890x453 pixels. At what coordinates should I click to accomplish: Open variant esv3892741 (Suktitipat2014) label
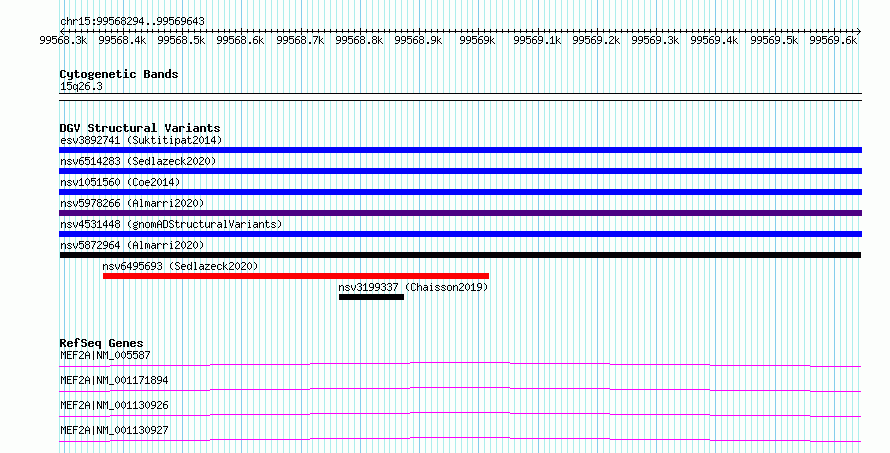tap(141, 140)
